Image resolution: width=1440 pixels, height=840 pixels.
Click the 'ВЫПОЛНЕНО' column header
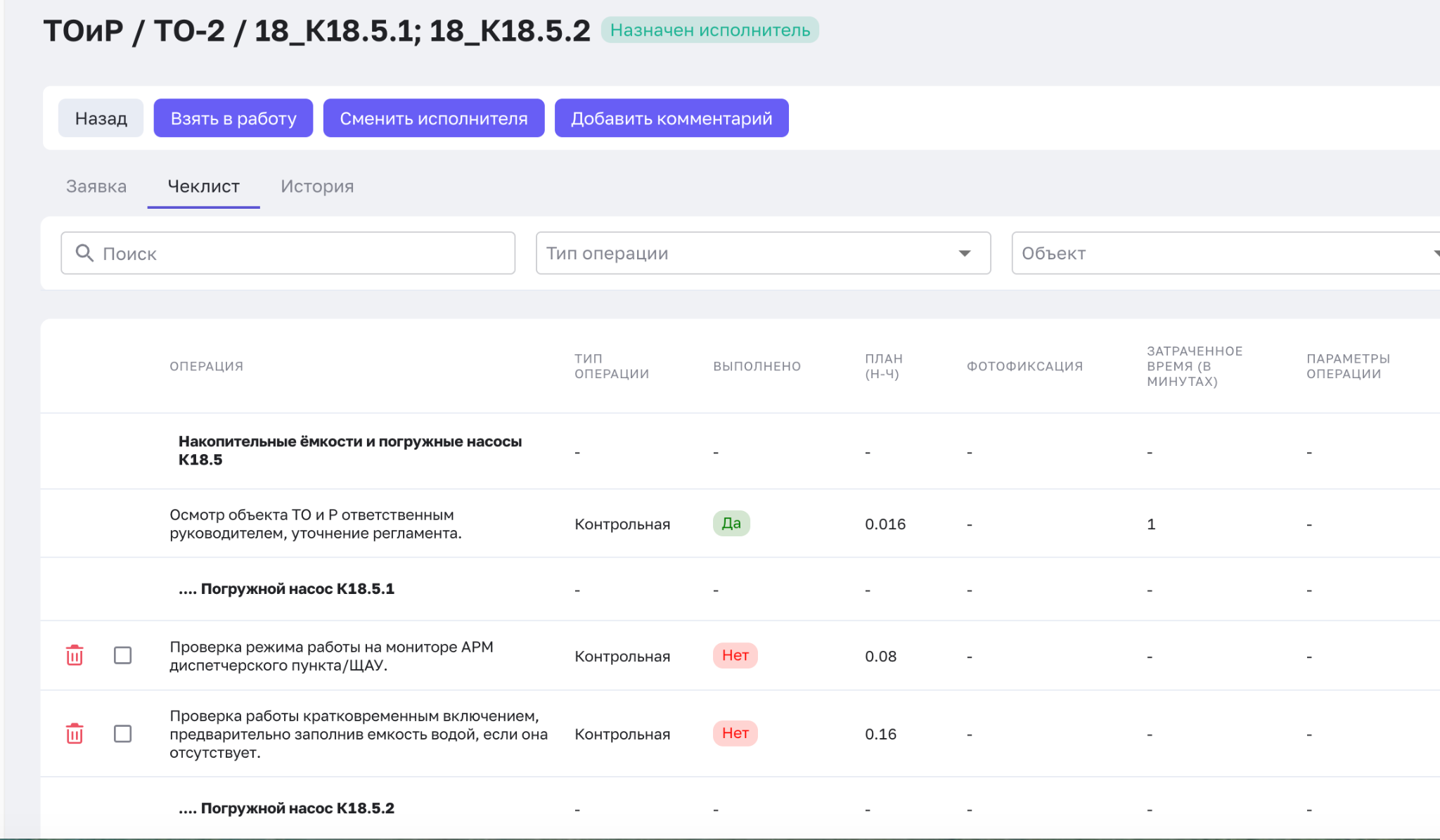[x=757, y=366]
